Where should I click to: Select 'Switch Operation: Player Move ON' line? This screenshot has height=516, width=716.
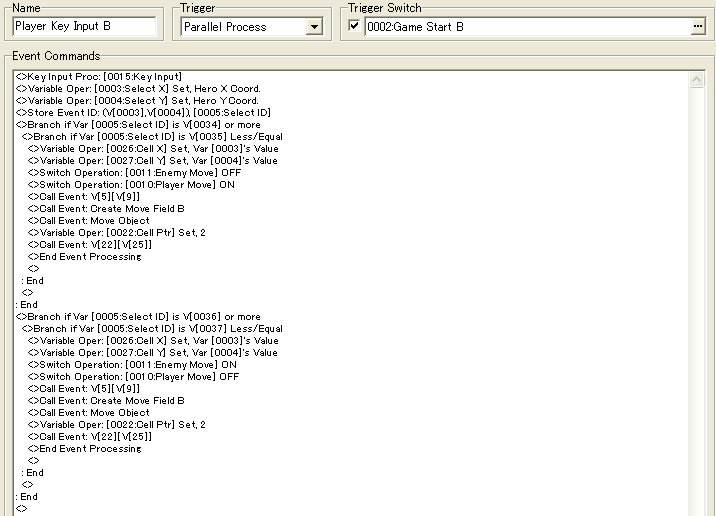point(132,184)
